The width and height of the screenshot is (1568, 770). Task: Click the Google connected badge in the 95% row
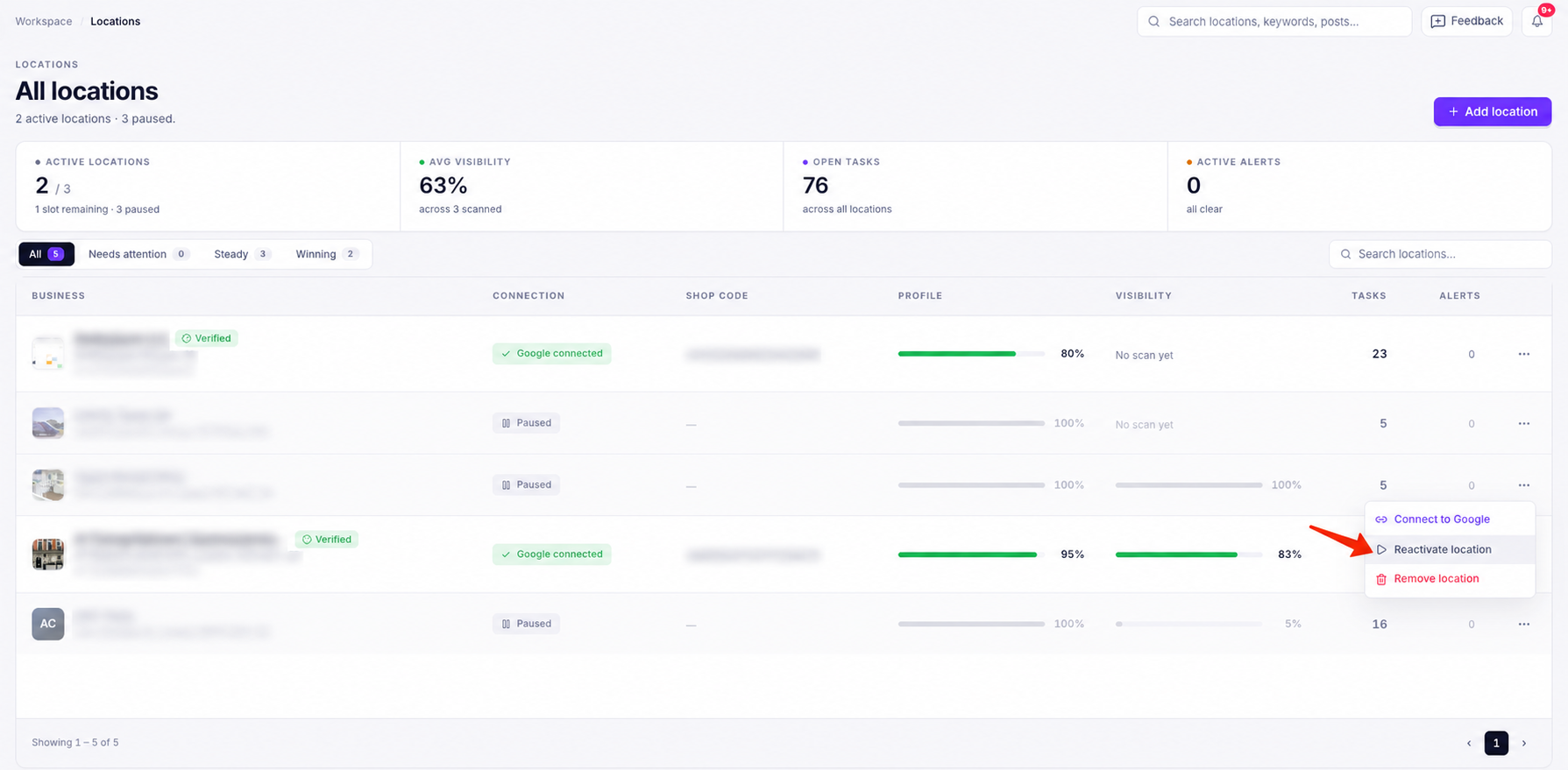[x=551, y=555]
